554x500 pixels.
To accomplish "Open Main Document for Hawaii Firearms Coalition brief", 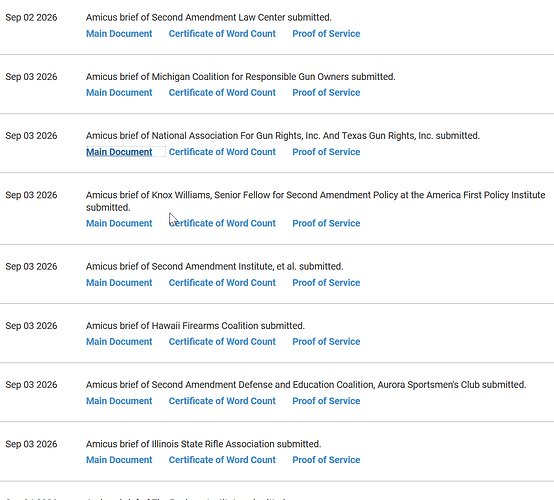I will pos(119,342).
